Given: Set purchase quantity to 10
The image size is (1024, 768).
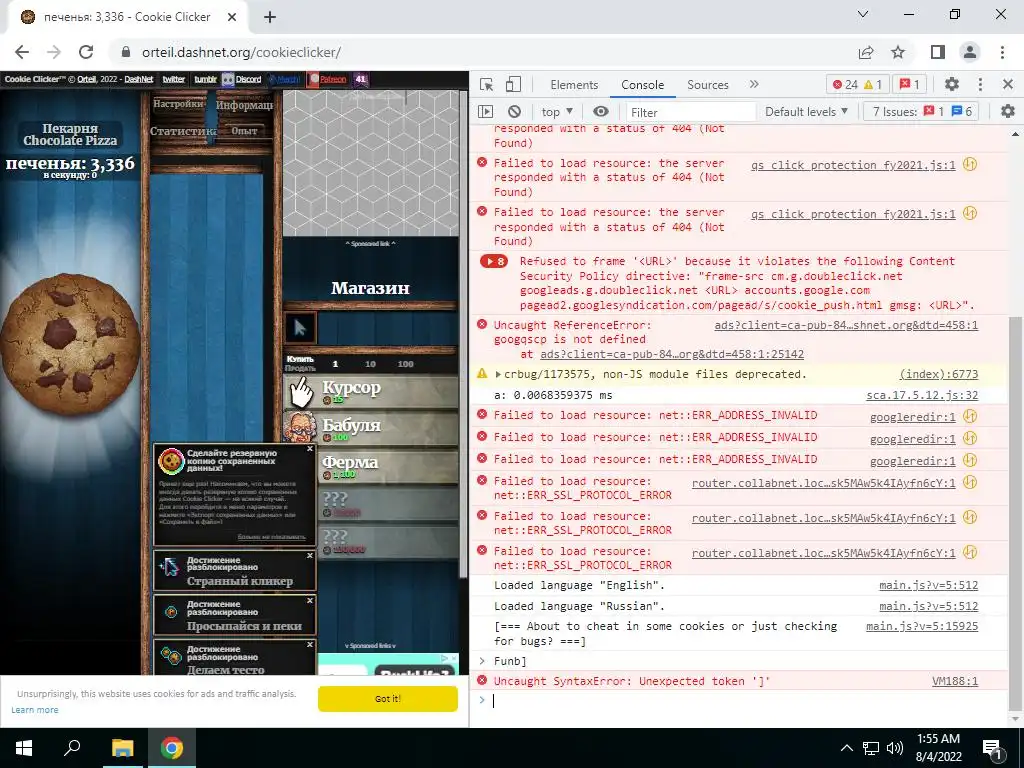Looking at the screenshot, I should 370,364.
